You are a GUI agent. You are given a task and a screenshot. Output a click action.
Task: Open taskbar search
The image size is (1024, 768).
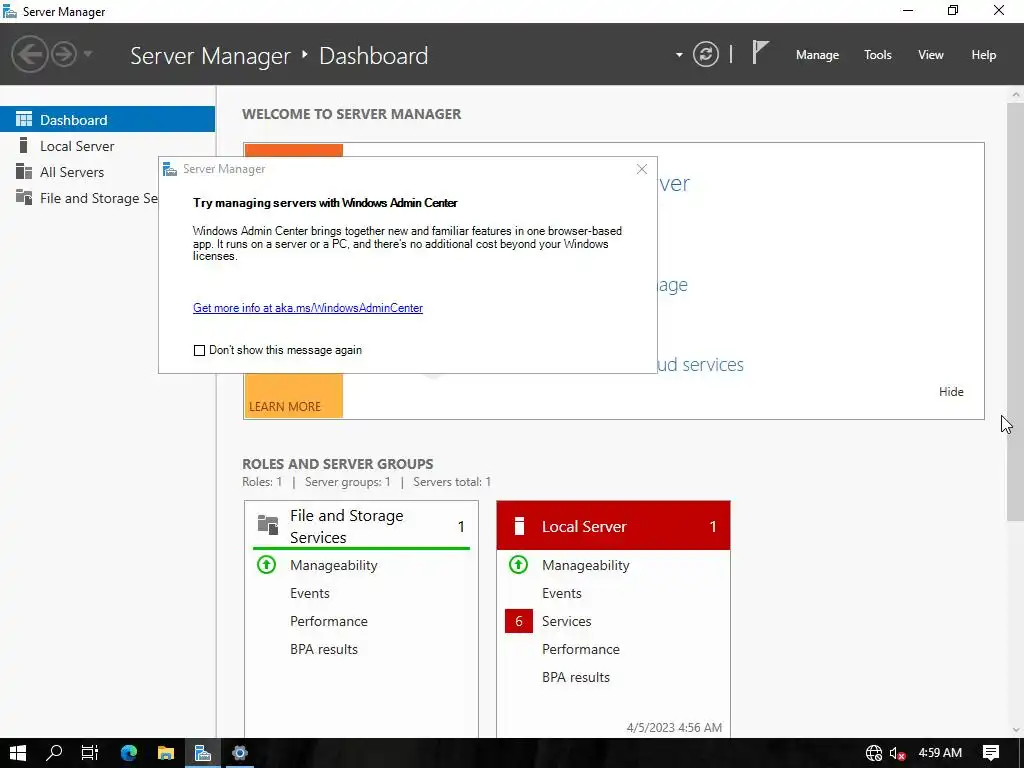54,753
